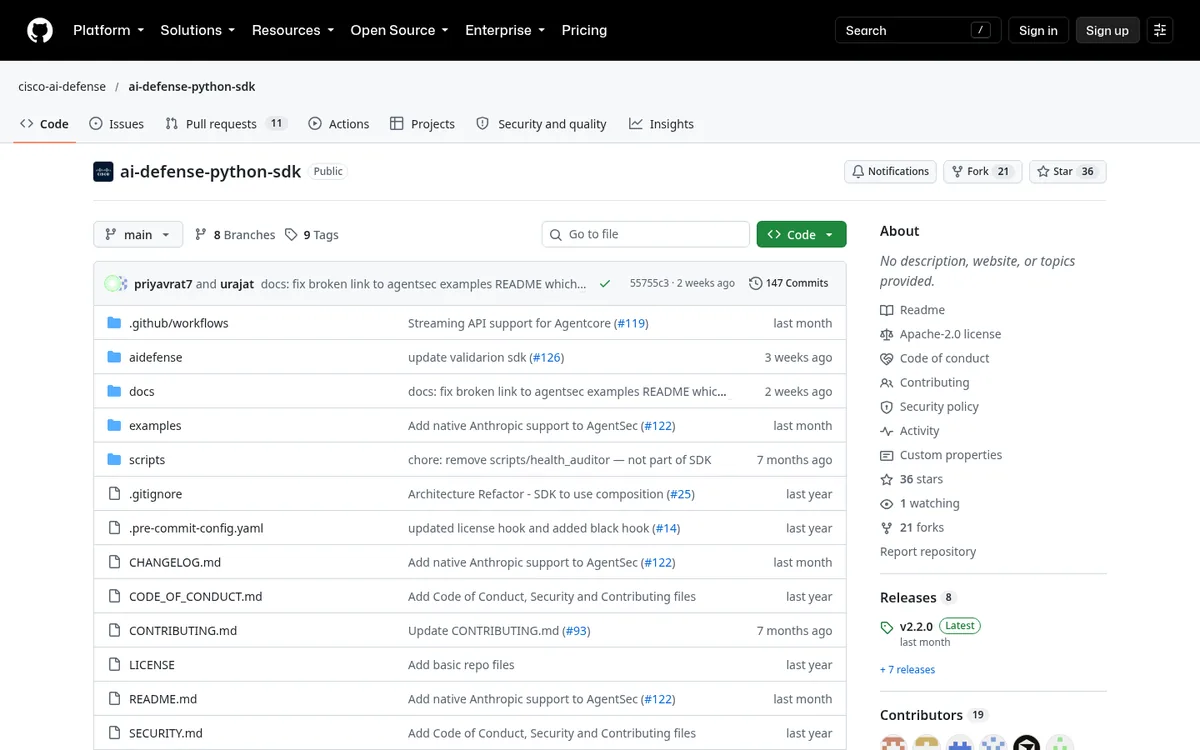Open the docs folder

[x=141, y=392]
